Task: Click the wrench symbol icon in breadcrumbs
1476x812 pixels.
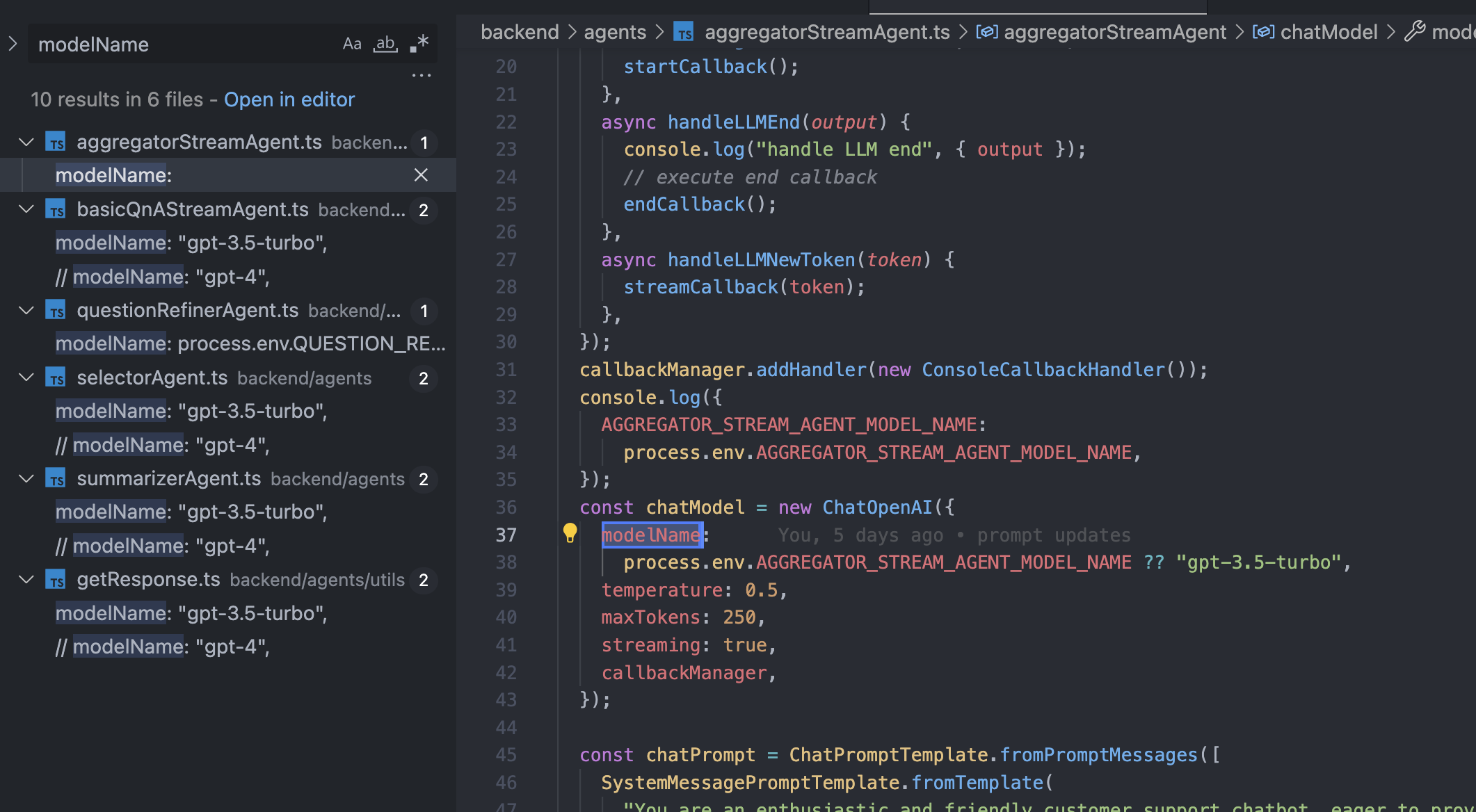Action: (x=1415, y=31)
